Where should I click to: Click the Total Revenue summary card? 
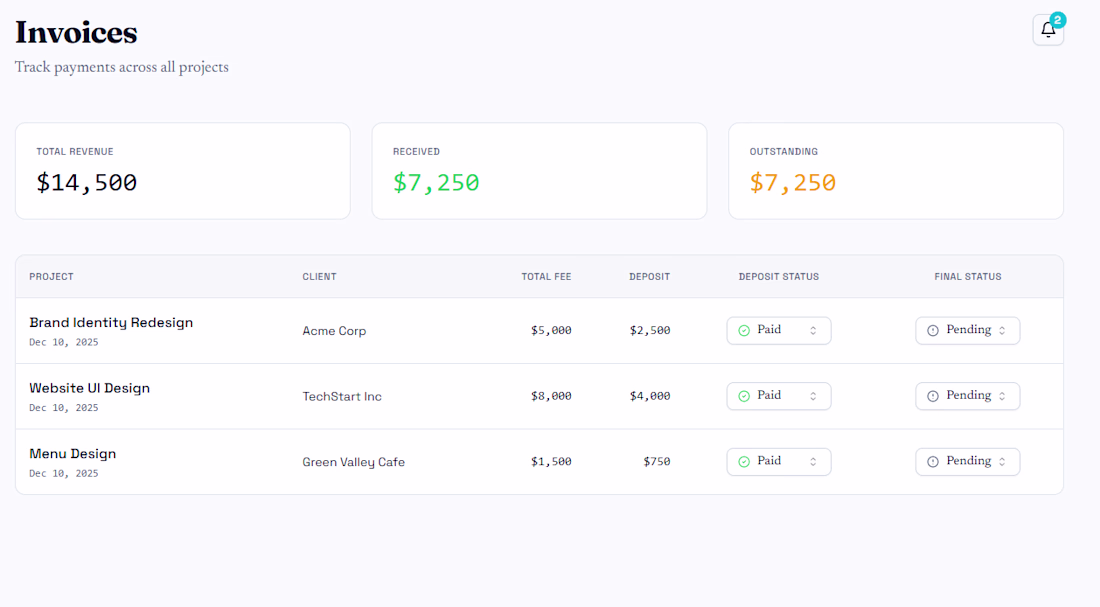click(x=182, y=171)
